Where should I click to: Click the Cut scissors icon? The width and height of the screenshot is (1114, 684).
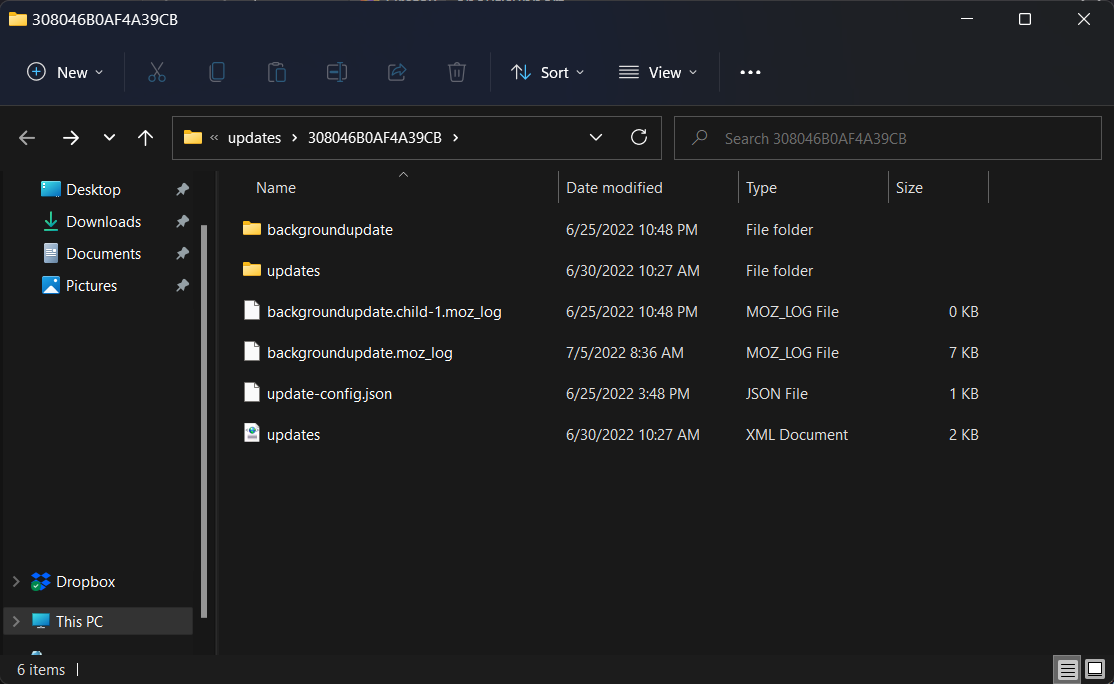(157, 72)
